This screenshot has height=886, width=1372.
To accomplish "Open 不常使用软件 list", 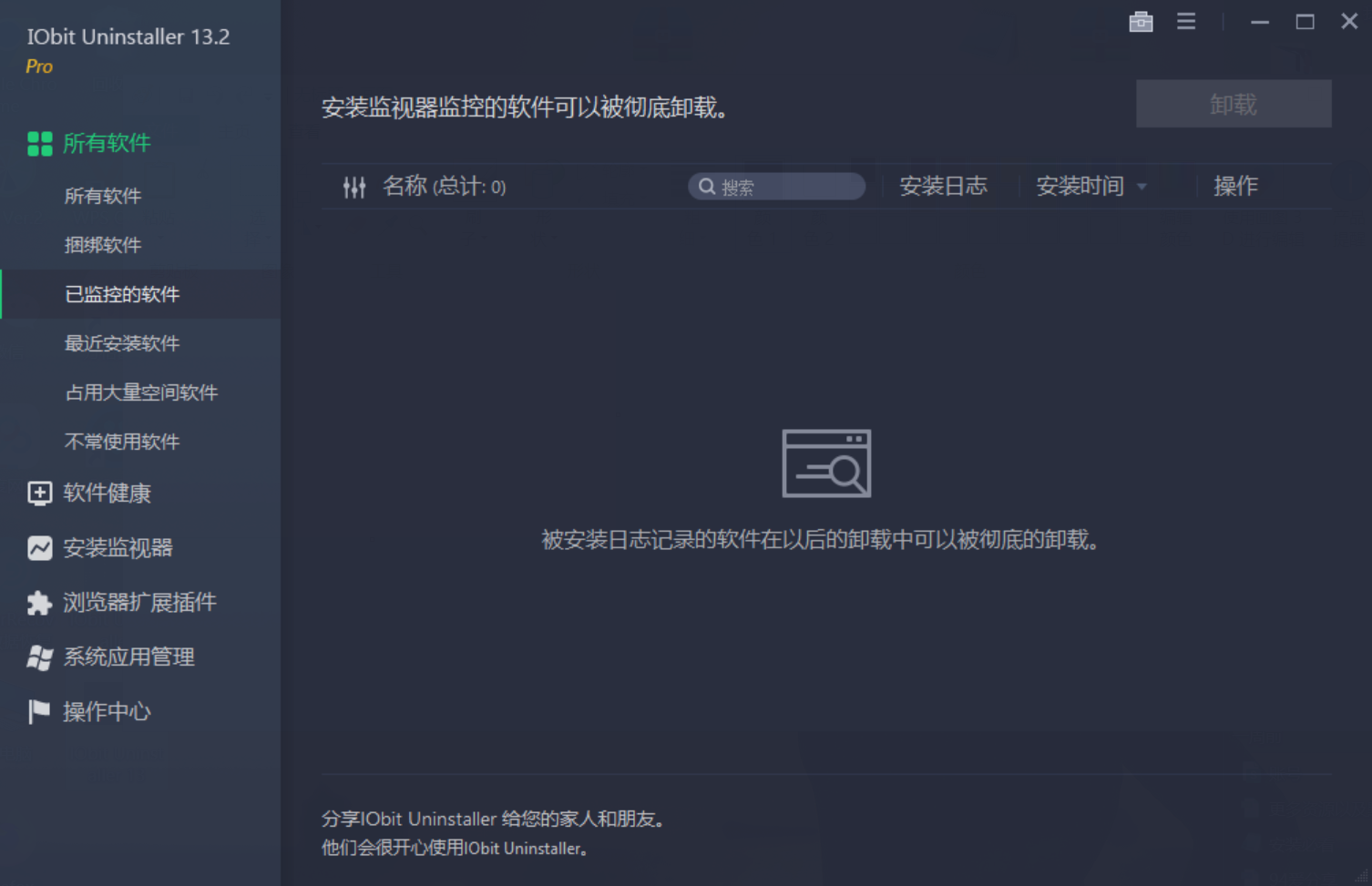I will (x=122, y=442).
